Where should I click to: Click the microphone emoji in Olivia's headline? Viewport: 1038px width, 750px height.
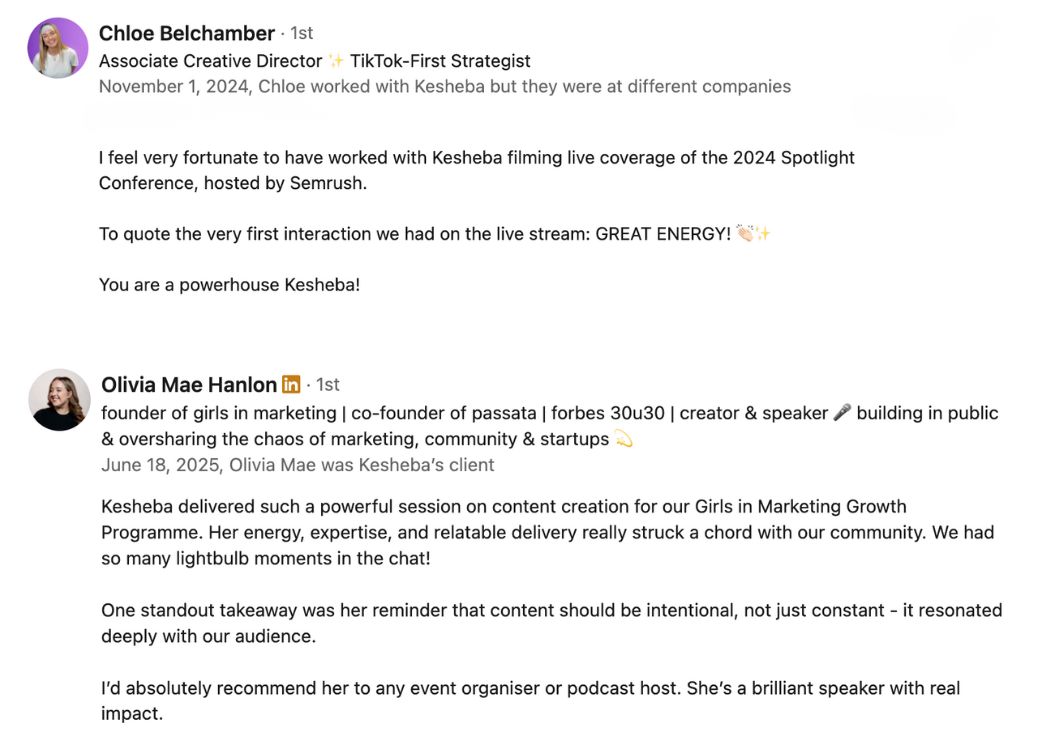pos(842,412)
